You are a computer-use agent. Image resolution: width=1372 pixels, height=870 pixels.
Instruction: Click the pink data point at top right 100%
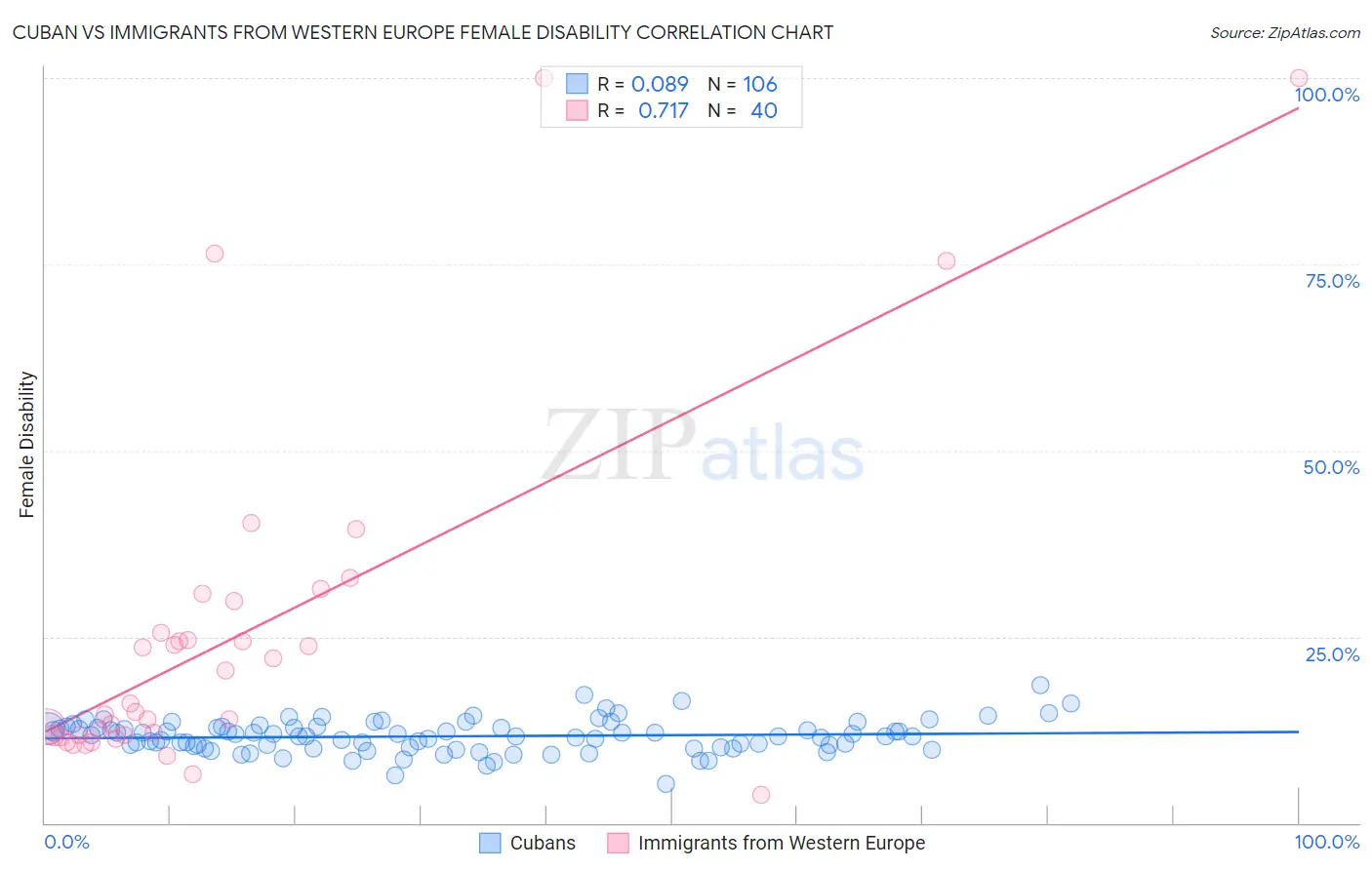click(x=1299, y=78)
